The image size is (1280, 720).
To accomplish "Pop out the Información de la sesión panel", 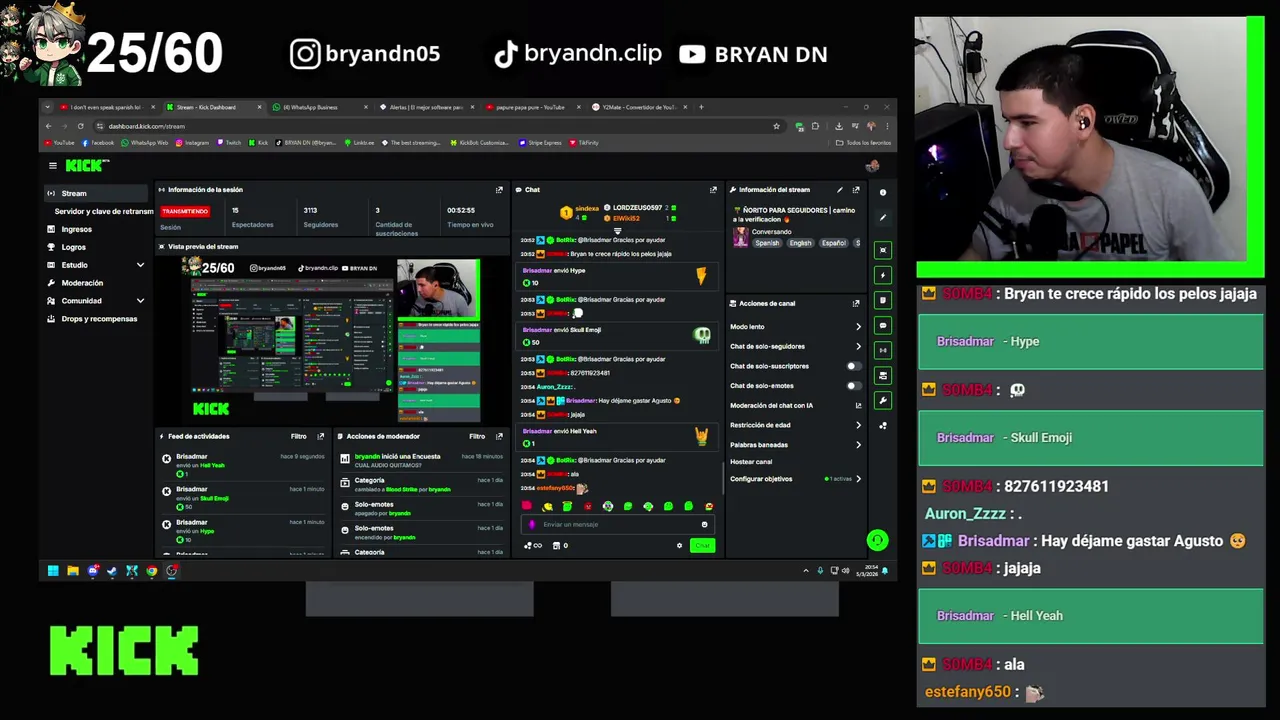I will tap(499, 189).
